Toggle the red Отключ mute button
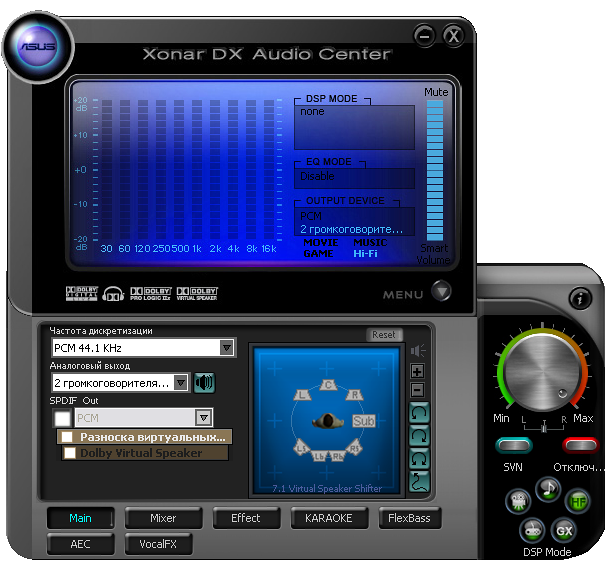Image resolution: width=606 pixels, height=569 pixels. pos(580,445)
